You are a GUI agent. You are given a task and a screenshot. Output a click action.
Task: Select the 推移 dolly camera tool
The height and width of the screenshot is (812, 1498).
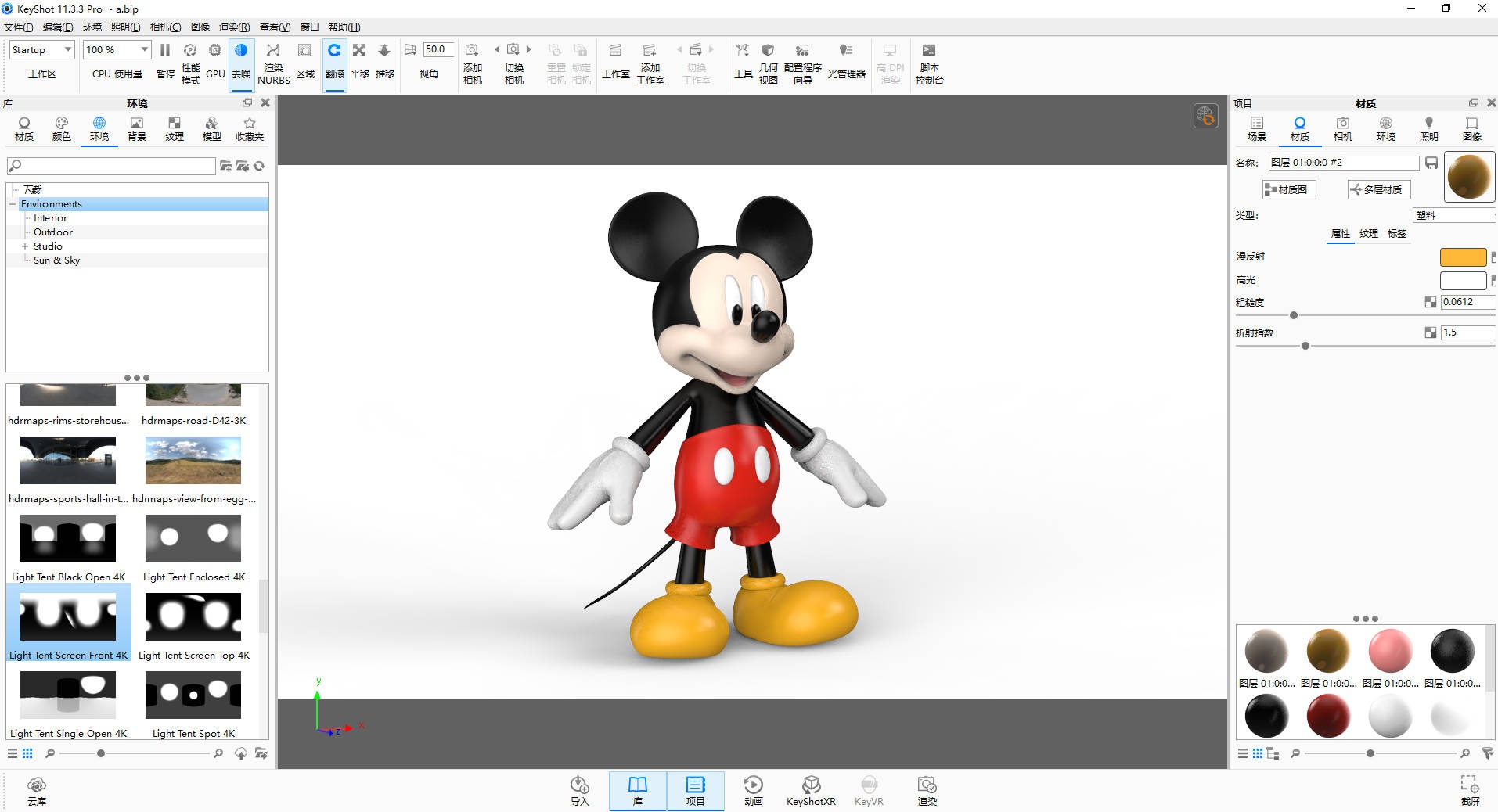click(384, 61)
